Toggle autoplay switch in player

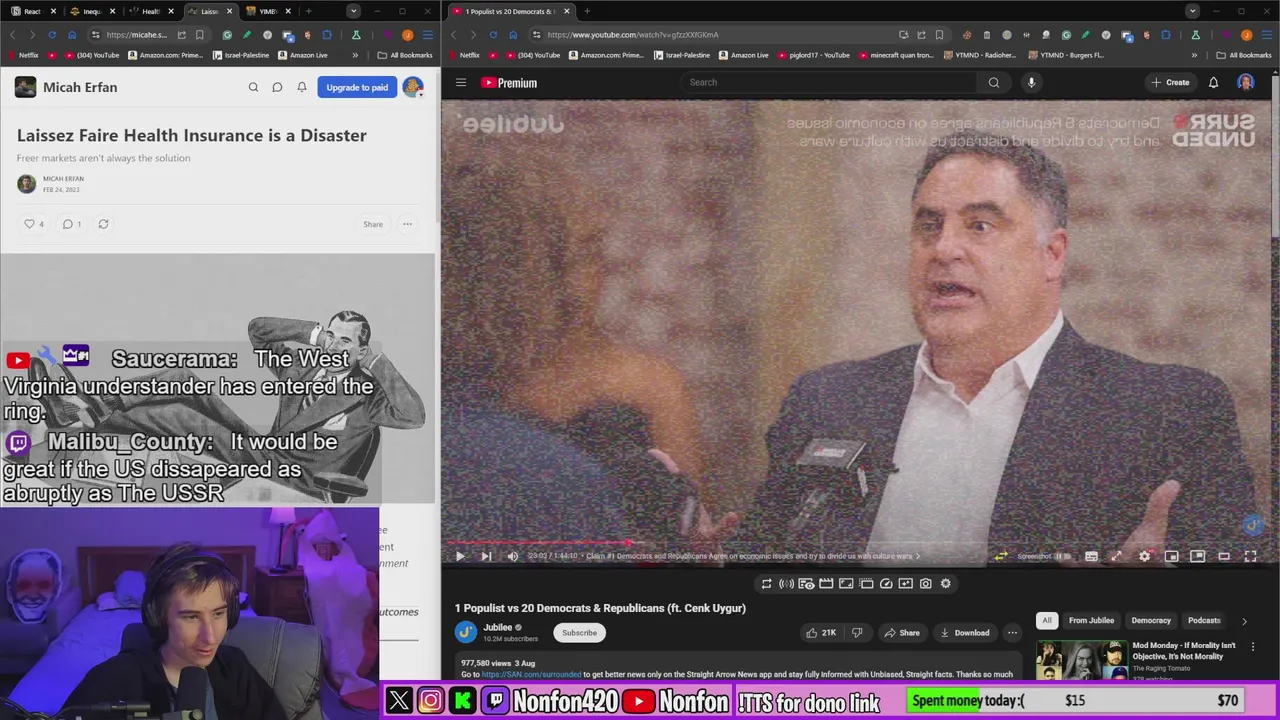(1062, 556)
